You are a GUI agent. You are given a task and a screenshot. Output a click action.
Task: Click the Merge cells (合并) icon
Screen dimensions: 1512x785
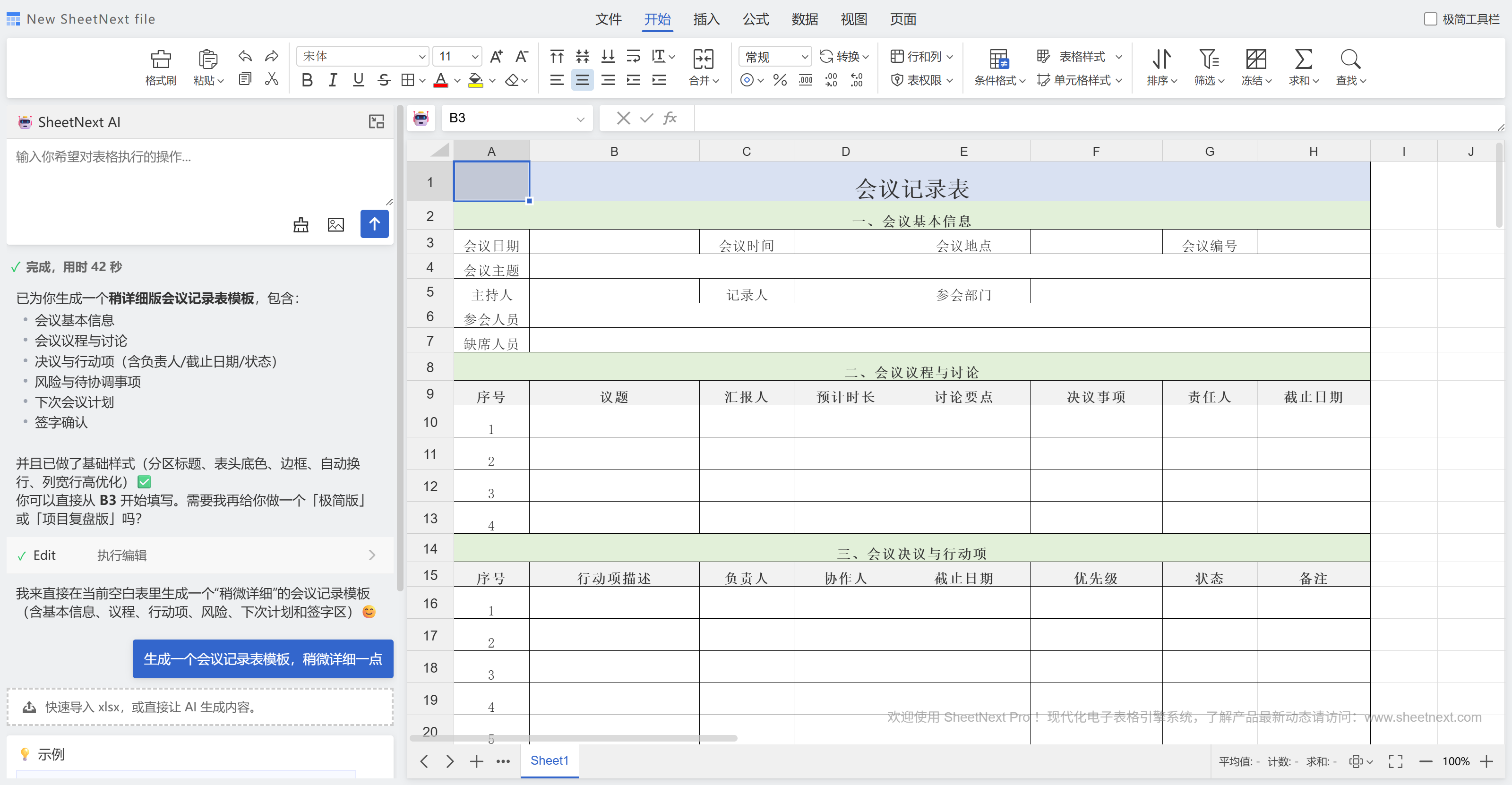pyautogui.click(x=703, y=59)
